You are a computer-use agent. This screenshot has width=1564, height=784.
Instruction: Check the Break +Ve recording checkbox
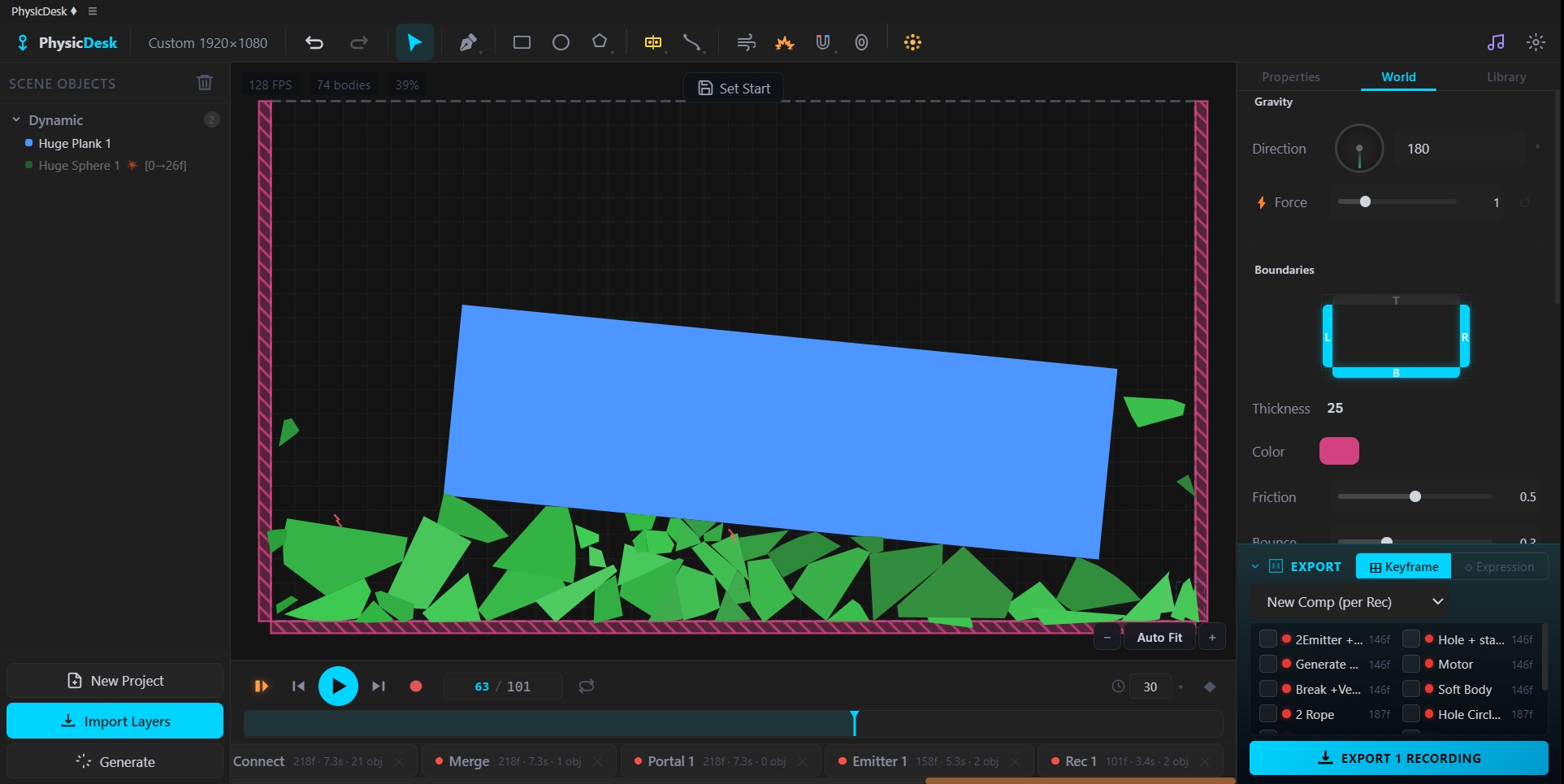pyautogui.click(x=1268, y=689)
